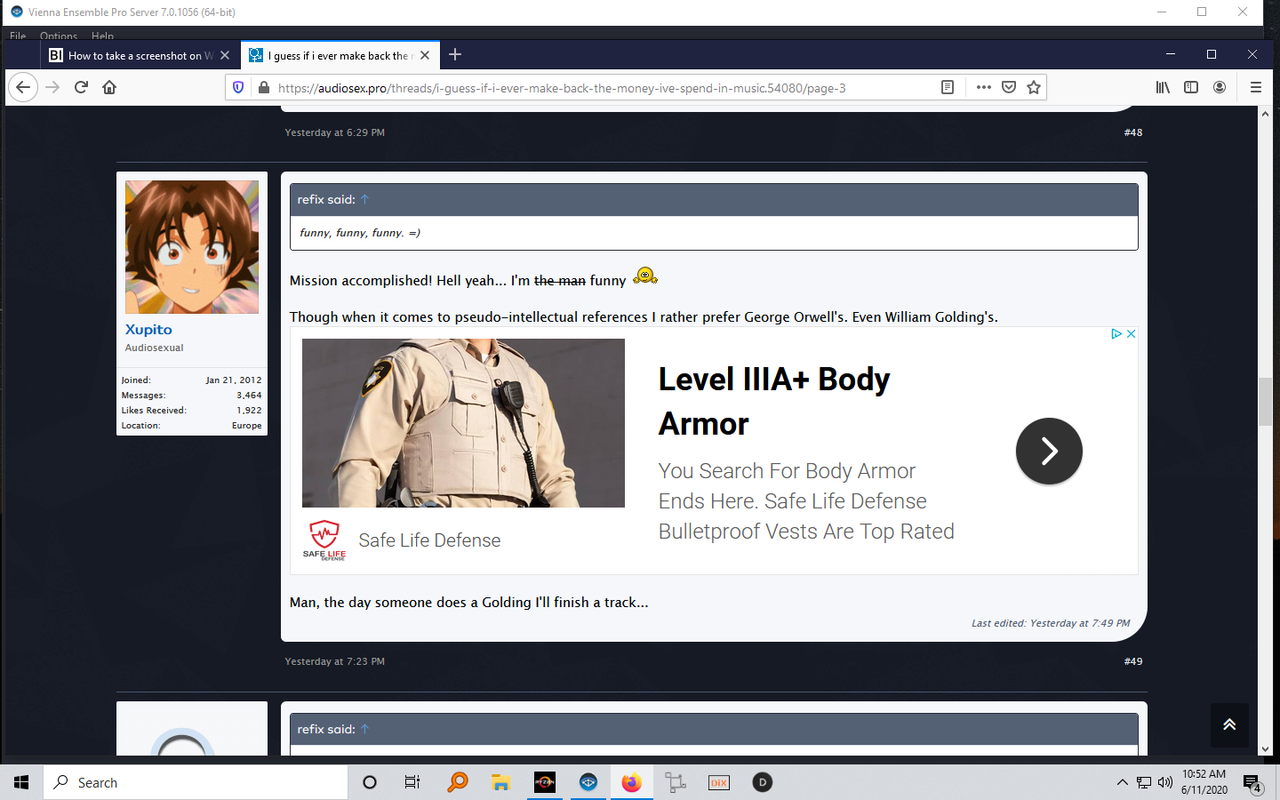The width and height of the screenshot is (1280, 800).
Task: Click the tracking protection shield icon
Action: 237,87
